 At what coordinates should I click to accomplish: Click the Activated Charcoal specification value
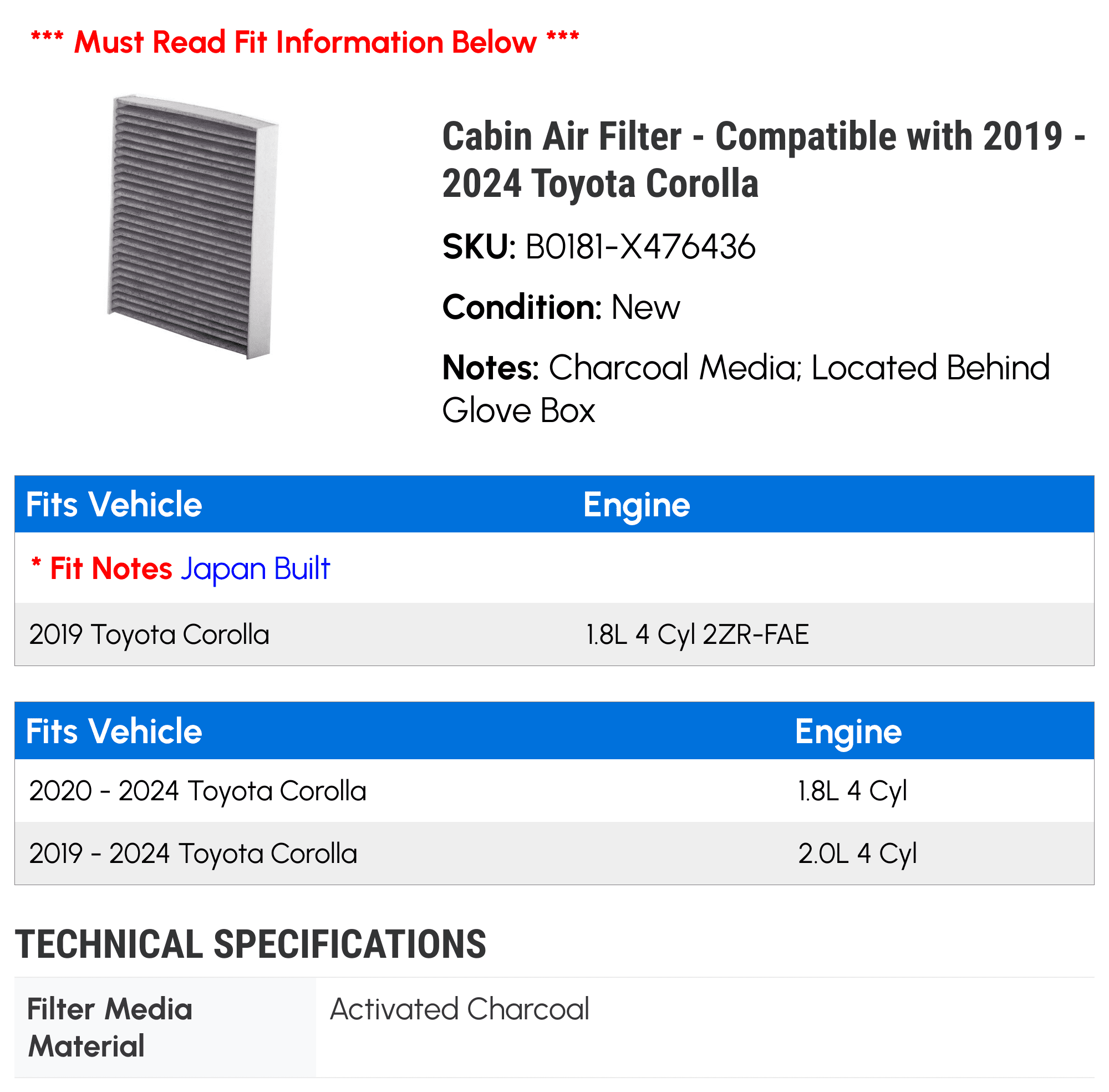pos(459,1009)
